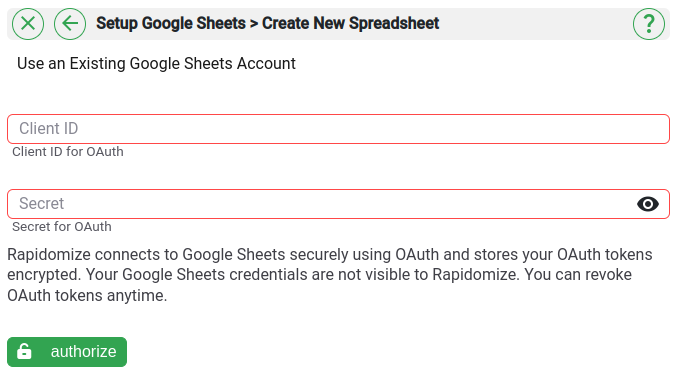
Task: Click the breadcrumb '>' separator in the header
Action: coord(254,24)
